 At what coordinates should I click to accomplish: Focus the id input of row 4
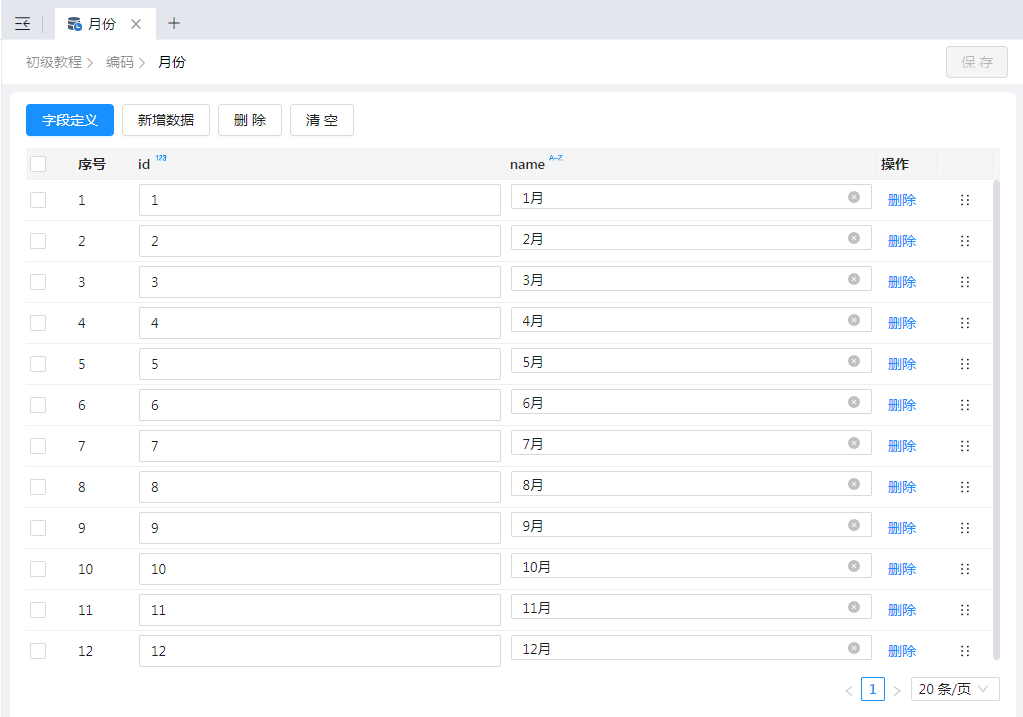(319, 323)
